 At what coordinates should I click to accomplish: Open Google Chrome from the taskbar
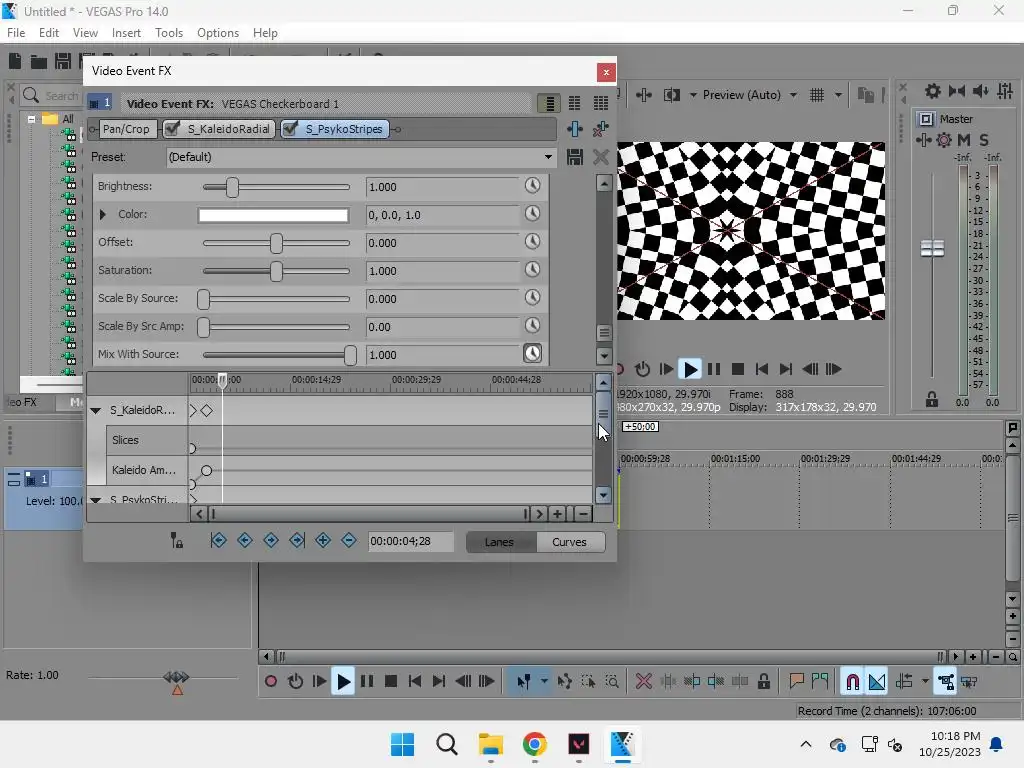pyautogui.click(x=534, y=744)
